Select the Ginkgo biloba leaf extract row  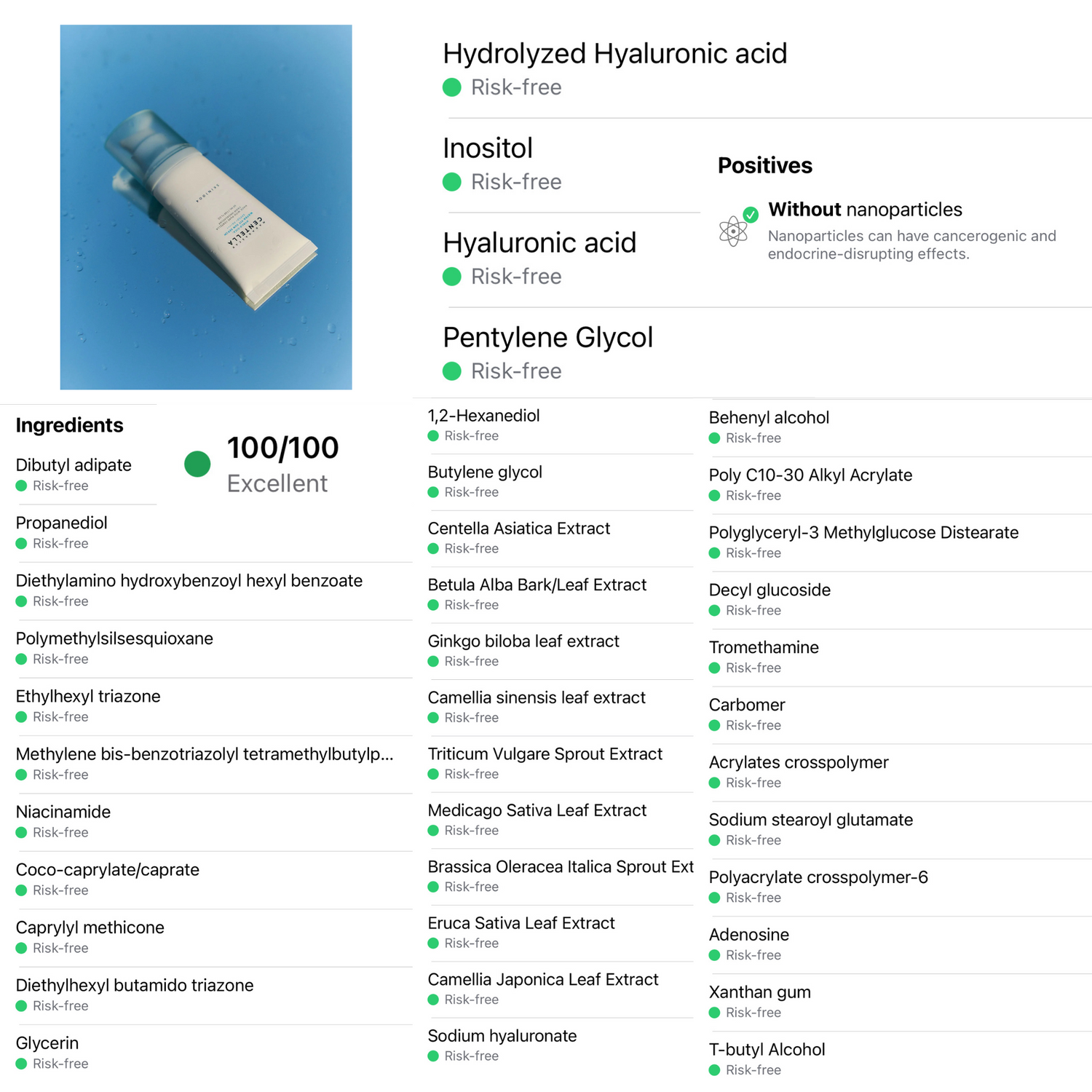(523, 641)
